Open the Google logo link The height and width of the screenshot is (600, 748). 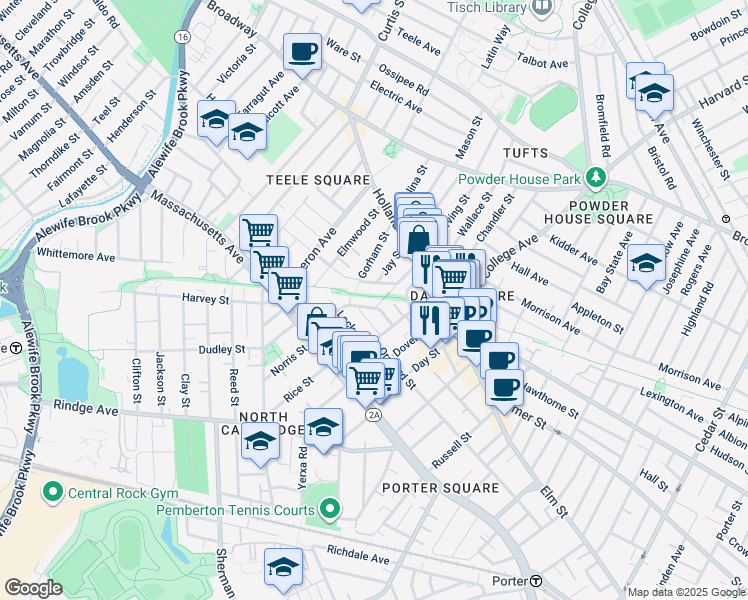coord(33,588)
